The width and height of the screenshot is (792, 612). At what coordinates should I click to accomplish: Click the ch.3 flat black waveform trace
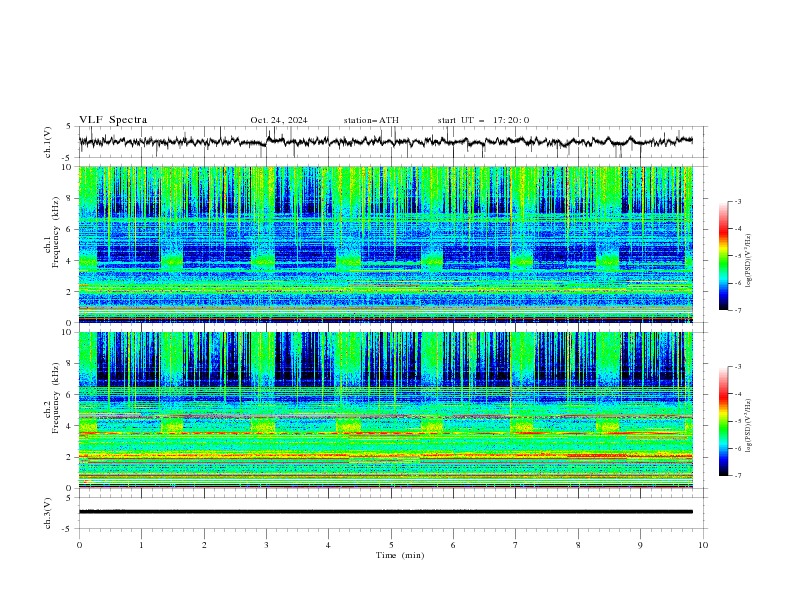click(x=386, y=512)
